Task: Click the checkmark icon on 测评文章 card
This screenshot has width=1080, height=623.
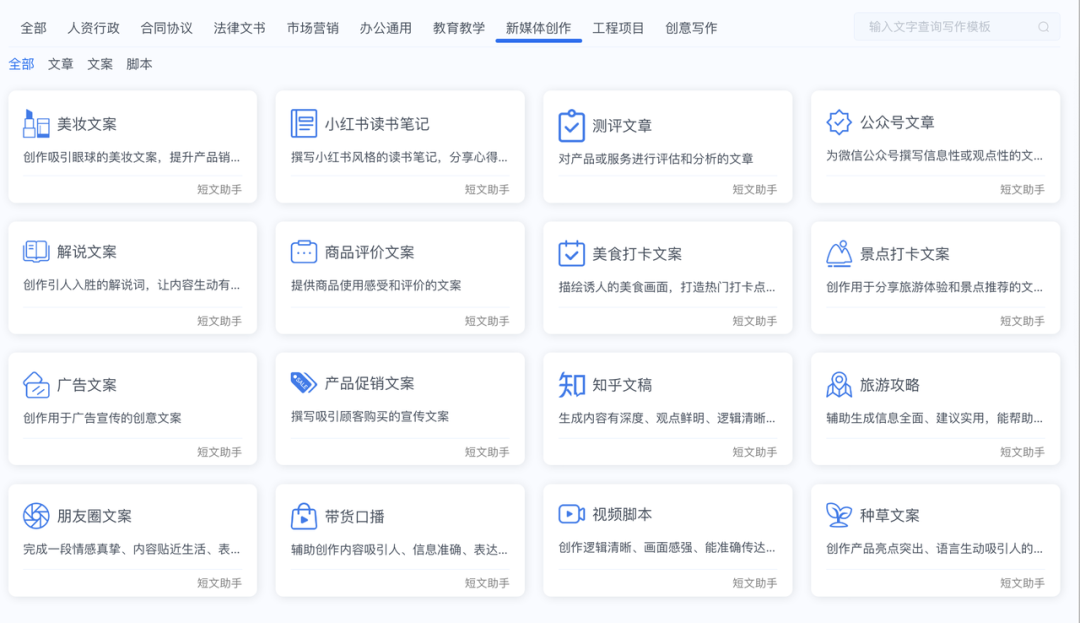Action: click(571, 124)
